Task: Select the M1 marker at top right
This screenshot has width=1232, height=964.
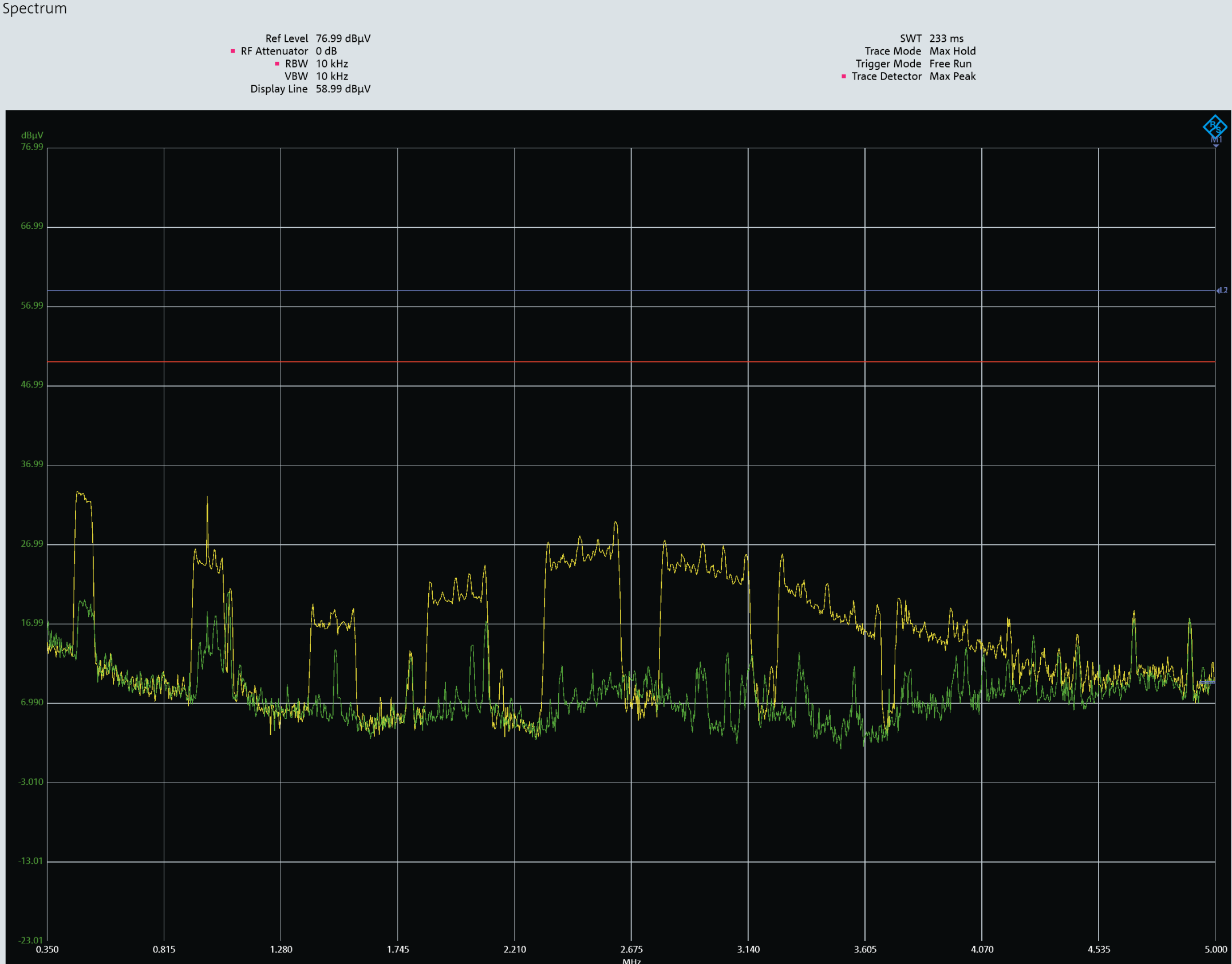Action: coord(1216,141)
